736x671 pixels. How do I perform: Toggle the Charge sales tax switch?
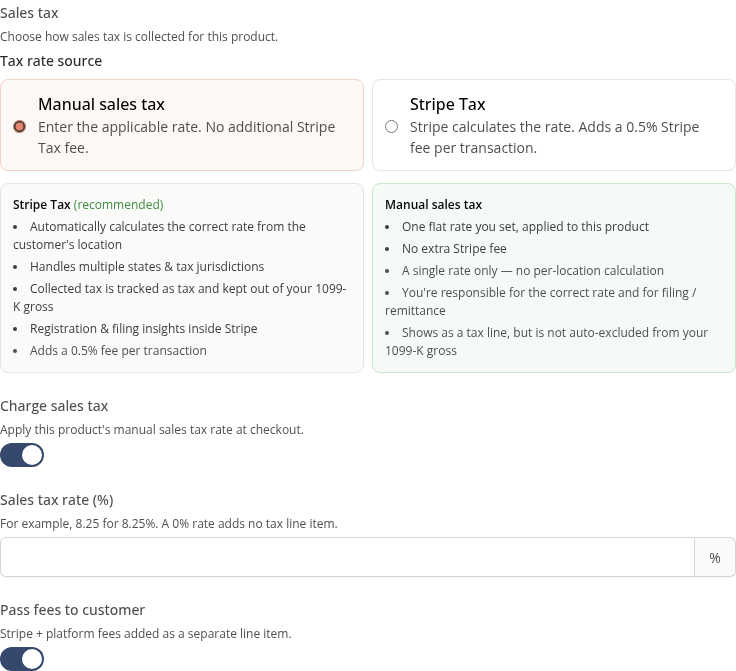point(22,455)
